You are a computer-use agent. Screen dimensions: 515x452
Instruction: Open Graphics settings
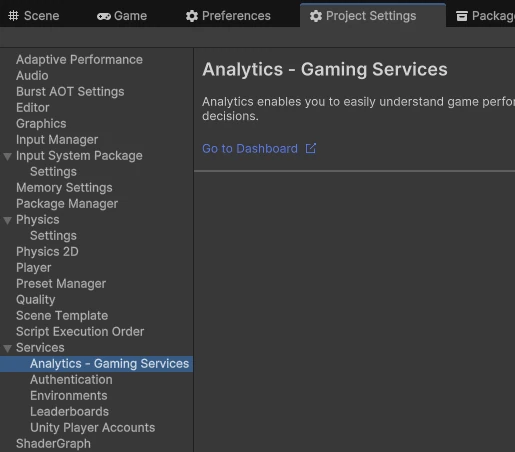pos(41,124)
